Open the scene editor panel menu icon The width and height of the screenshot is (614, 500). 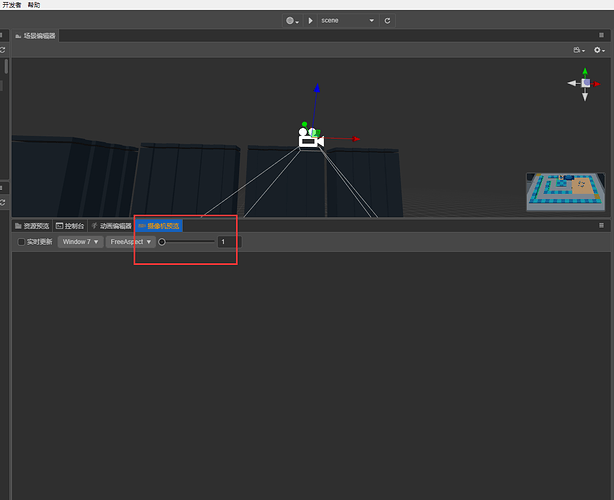pyautogui.click(x=601, y=35)
